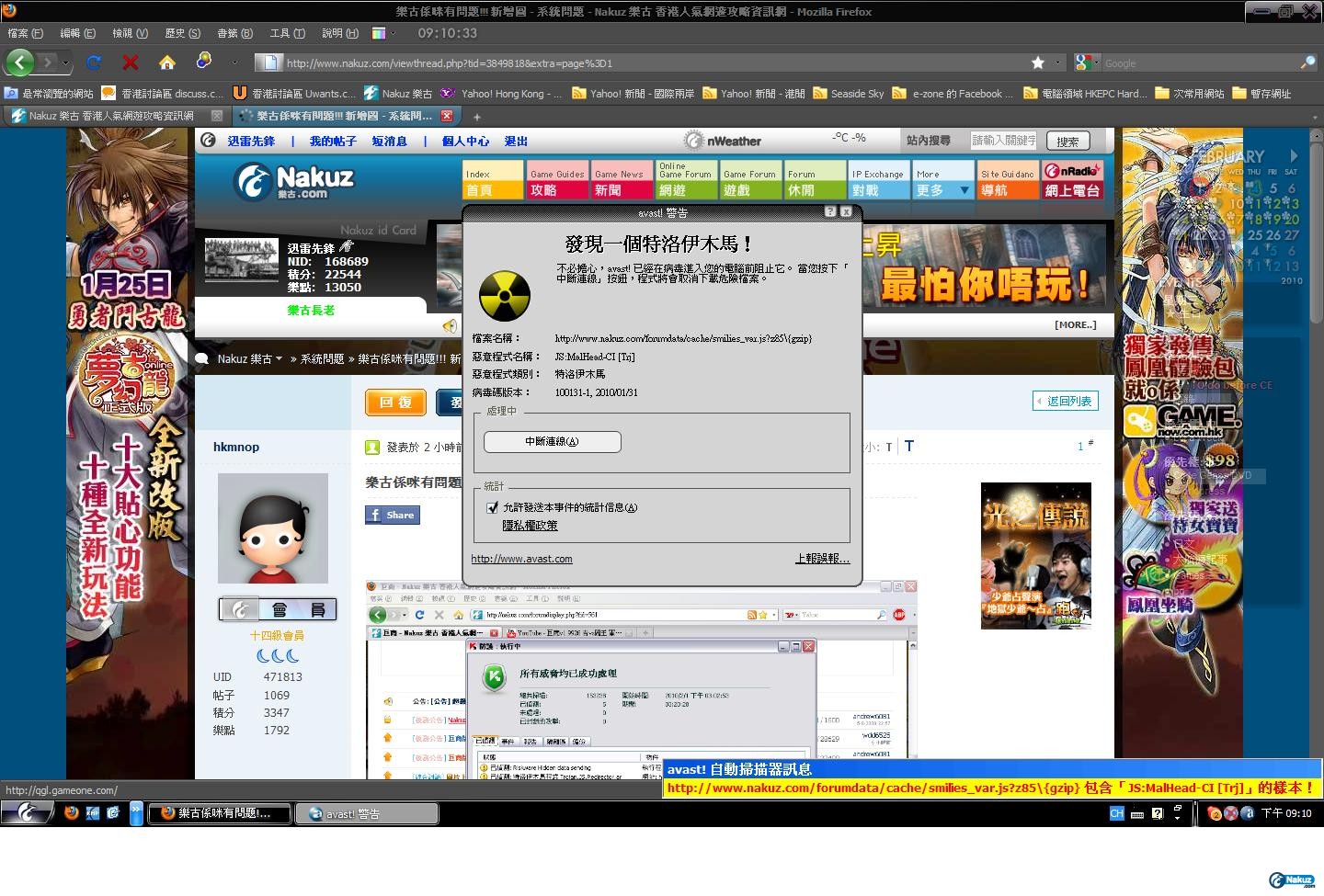This screenshot has height=896, width=1324.
Task: Click the Start button on the taskbar
Action: tap(26, 813)
